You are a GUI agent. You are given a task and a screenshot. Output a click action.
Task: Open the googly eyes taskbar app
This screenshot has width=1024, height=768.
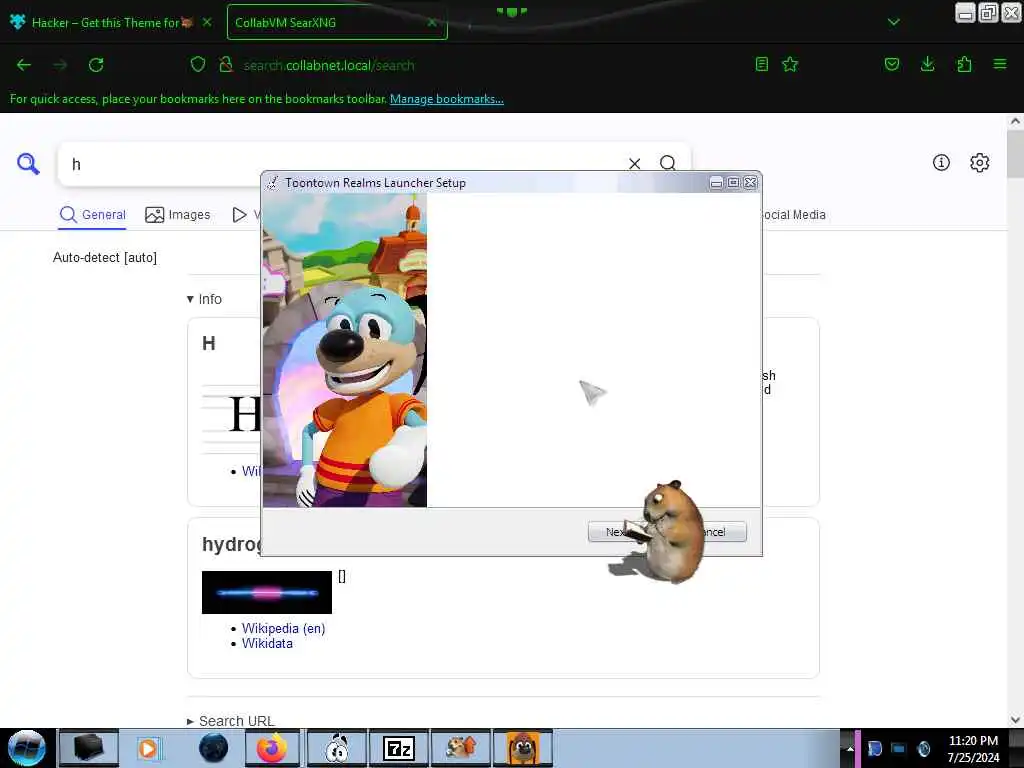pyautogui.click(x=337, y=748)
